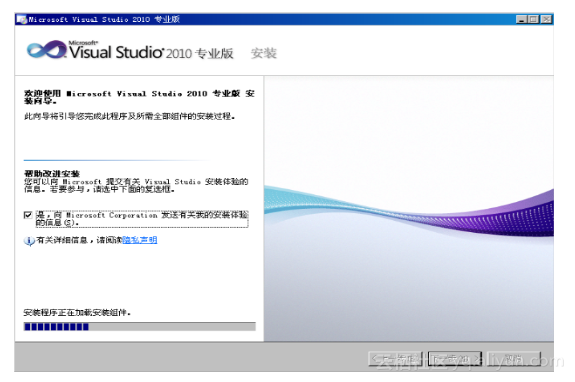Click the purple wave banner image
575x382 pixels.
[x=409, y=209]
